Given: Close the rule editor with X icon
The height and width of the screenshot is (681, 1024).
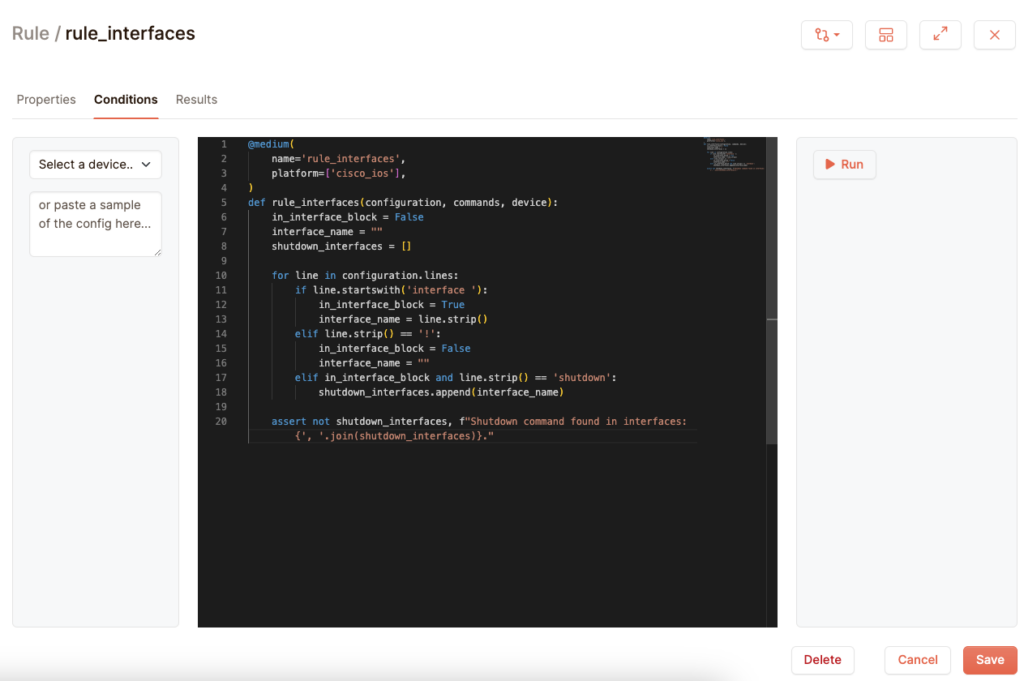Looking at the screenshot, I should tap(994, 35).
